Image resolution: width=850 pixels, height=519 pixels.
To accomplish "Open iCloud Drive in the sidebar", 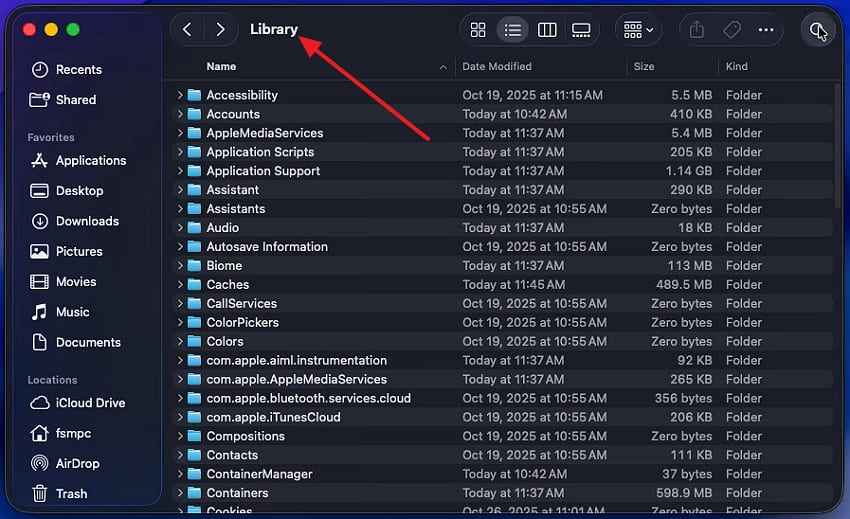I will click(78, 403).
